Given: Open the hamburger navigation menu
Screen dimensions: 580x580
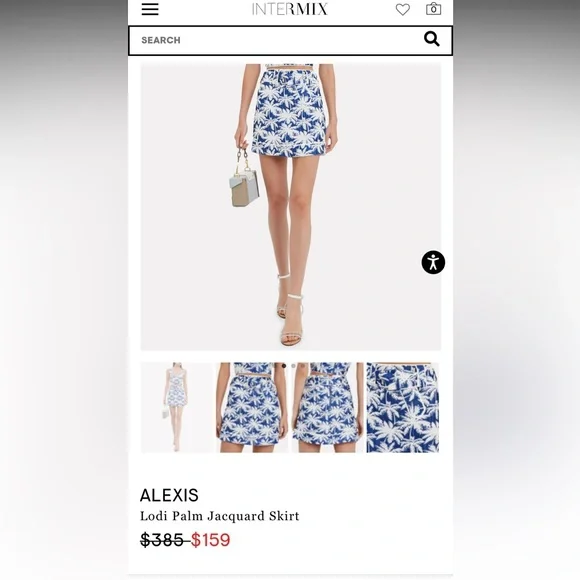Looking at the screenshot, I should click(x=150, y=9).
